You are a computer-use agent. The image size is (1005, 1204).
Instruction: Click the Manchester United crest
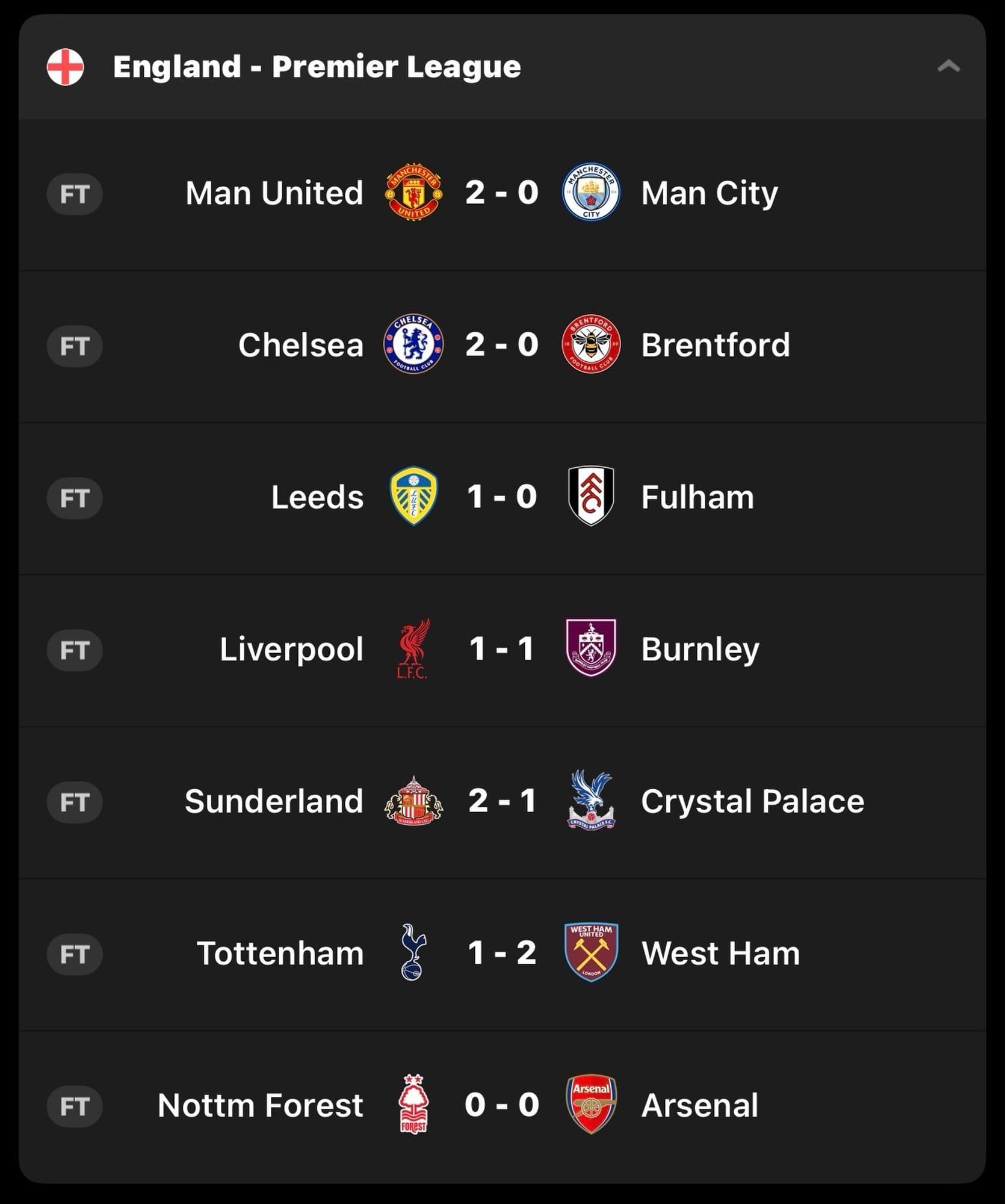pyautogui.click(x=413, y=192)
